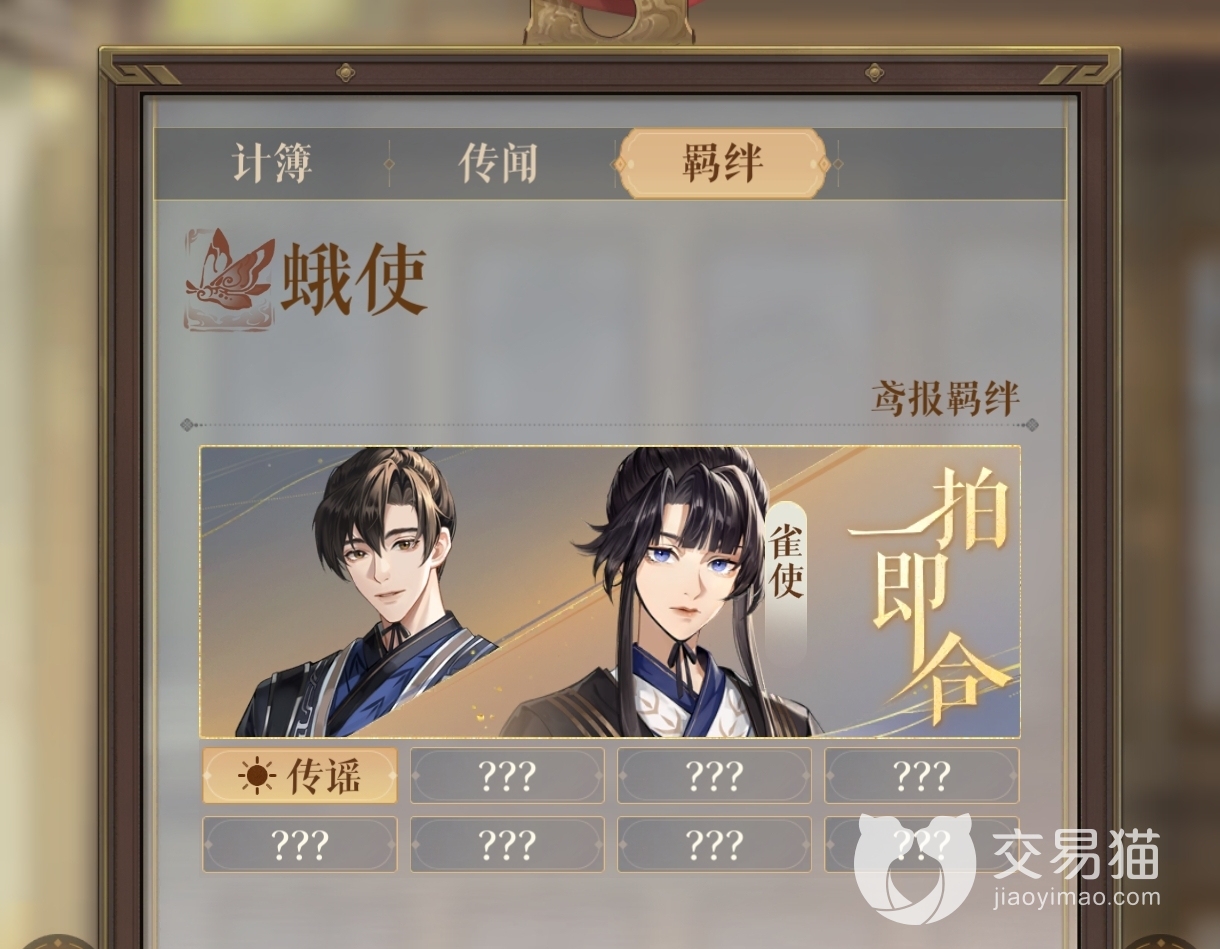Click the moth emblem icon beside 蛾使
The image size is (1220, 949).
tap(229, 279)
